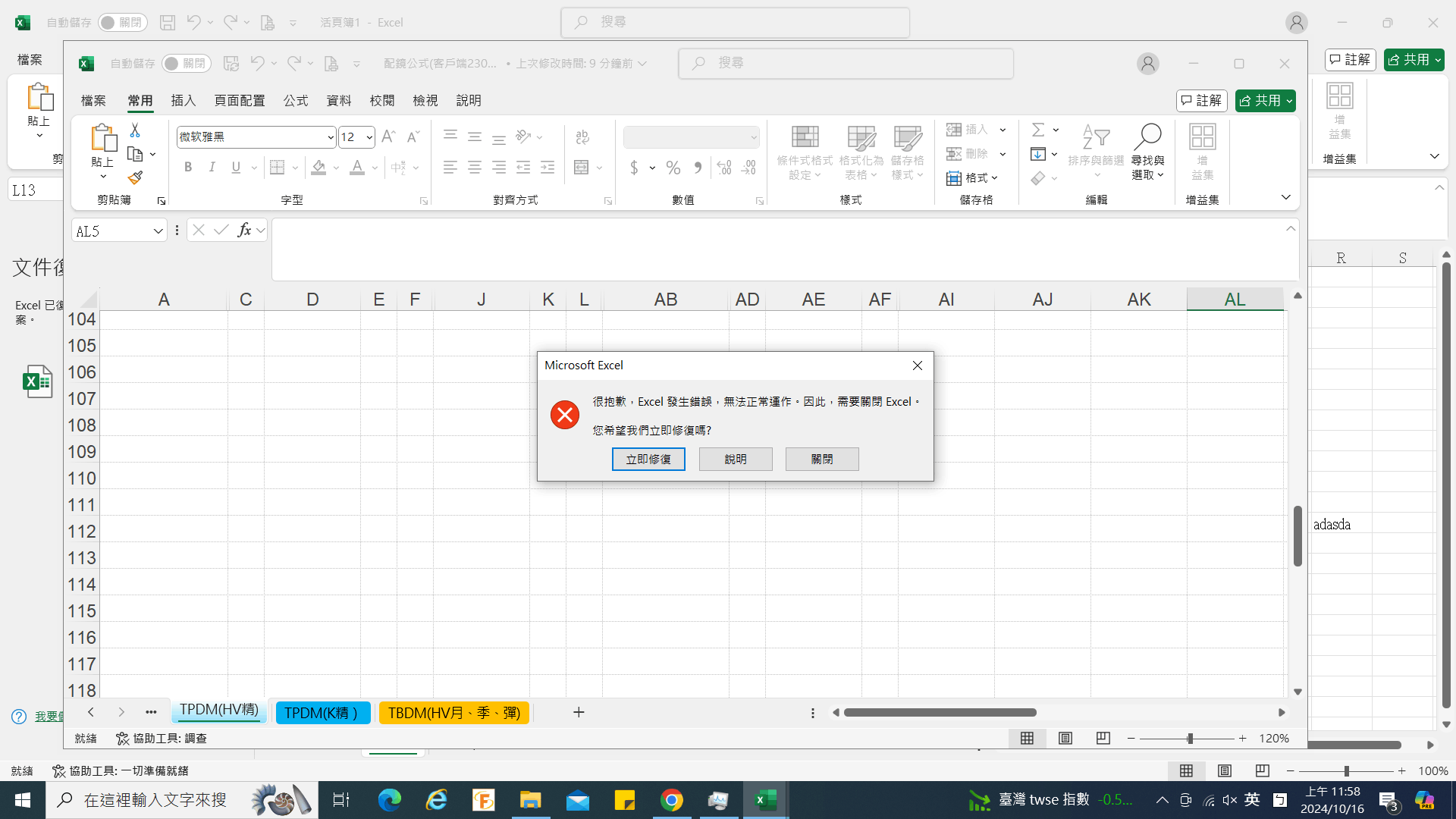
Task: Click the Find and Select magnifier icon
Action: coord(1147,138)
